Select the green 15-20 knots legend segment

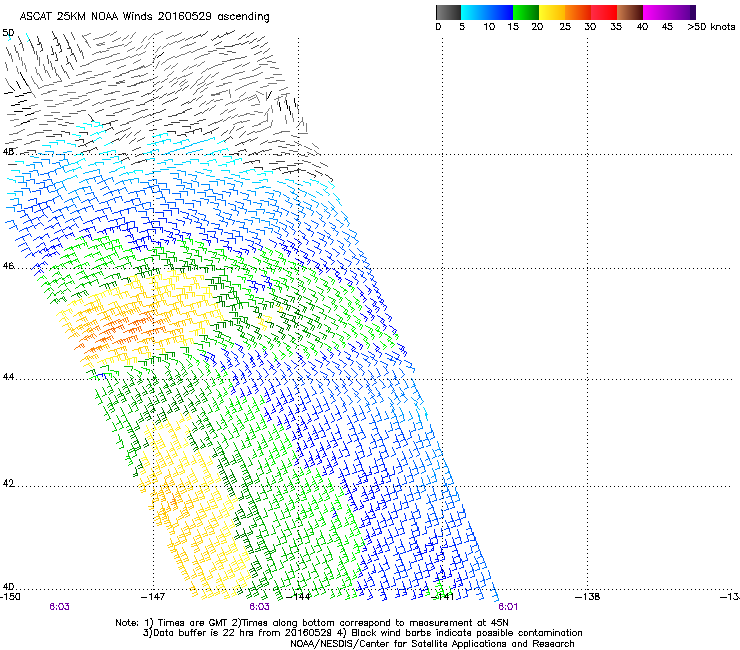(x=526, y=12)
